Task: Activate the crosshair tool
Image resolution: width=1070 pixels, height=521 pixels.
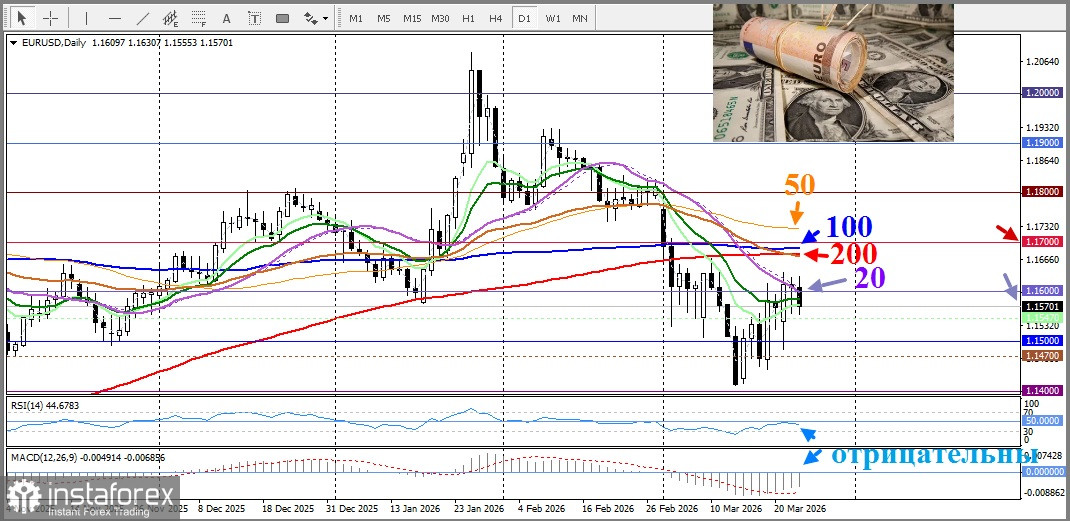Action: pyautogui.click(x=51, y=18)
